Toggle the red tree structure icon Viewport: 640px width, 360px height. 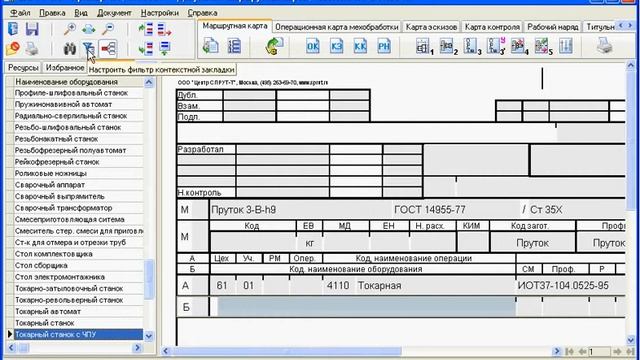pos(108,49)
